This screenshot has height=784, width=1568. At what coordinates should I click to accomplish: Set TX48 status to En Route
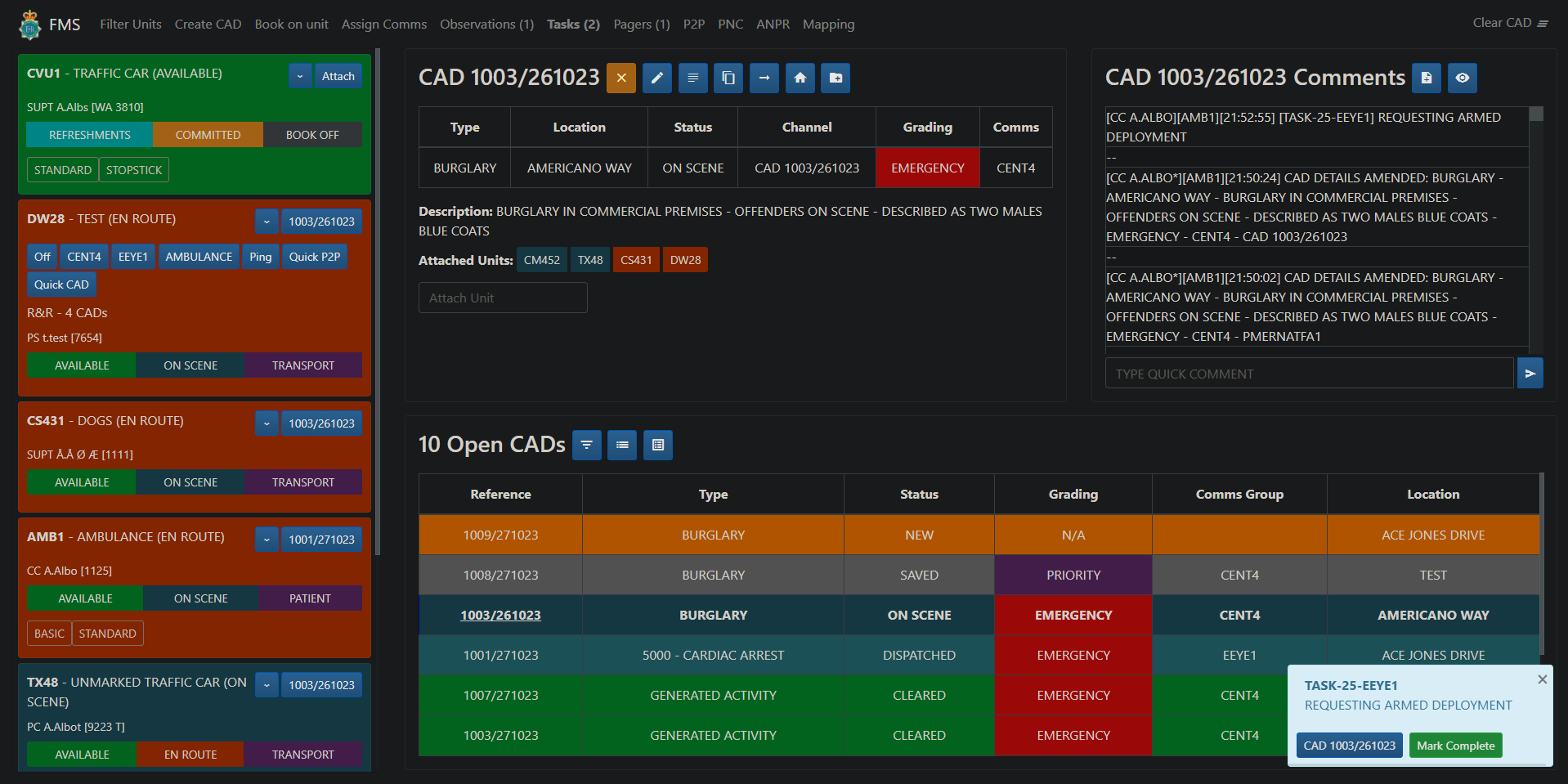point(190,755)
